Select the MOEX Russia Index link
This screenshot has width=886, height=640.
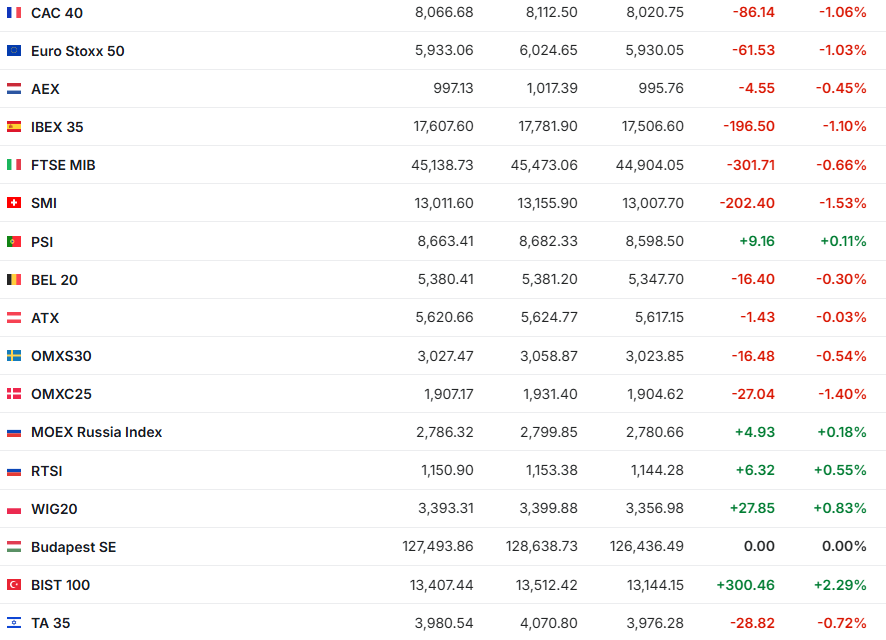point(96,432)
